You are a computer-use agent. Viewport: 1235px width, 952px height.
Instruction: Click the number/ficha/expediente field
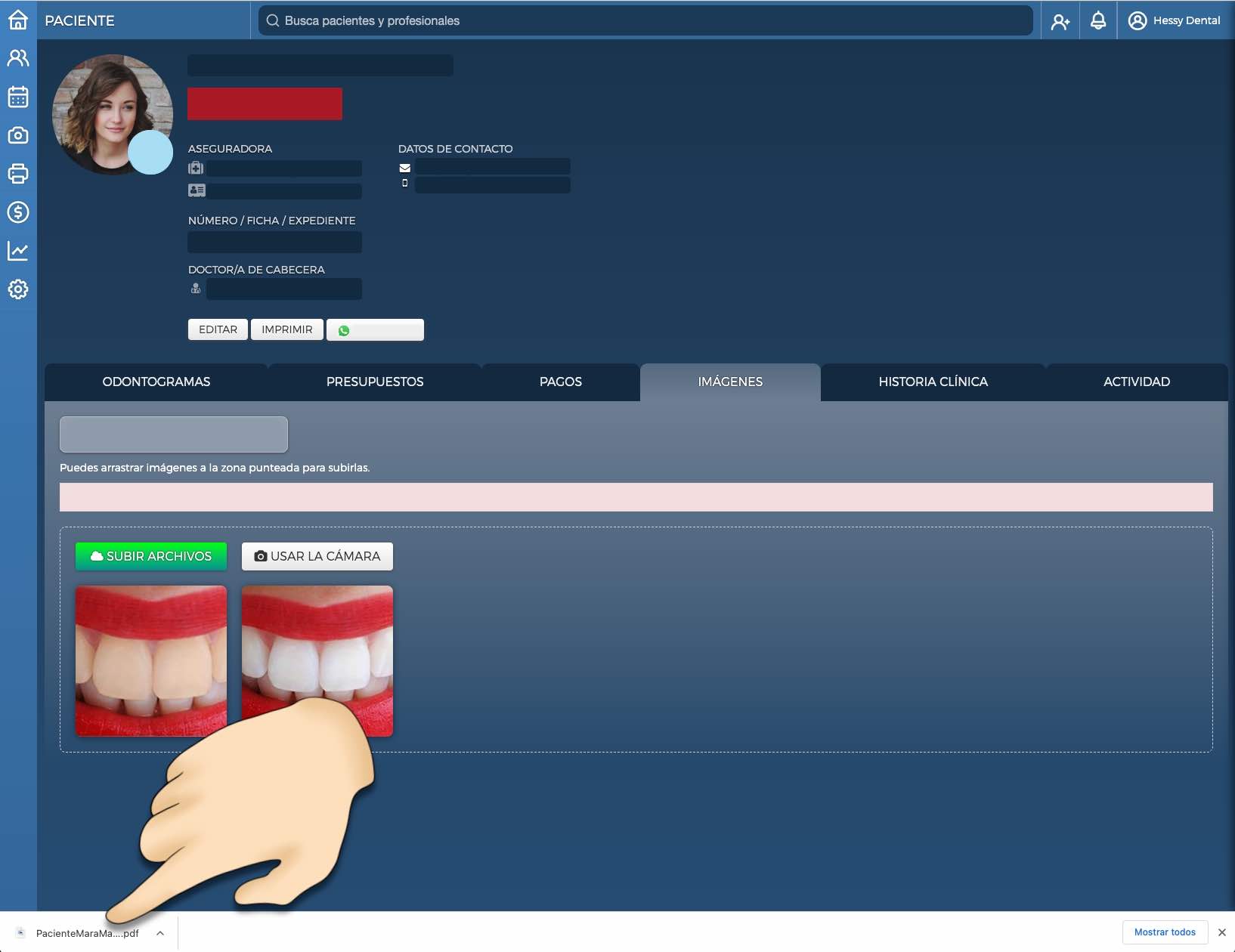click(x=274, y=243)
